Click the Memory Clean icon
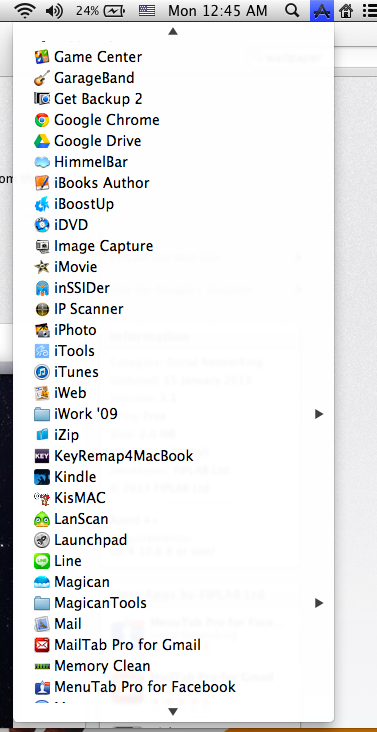Screen dimensions: 377x732 coord(42,666)
